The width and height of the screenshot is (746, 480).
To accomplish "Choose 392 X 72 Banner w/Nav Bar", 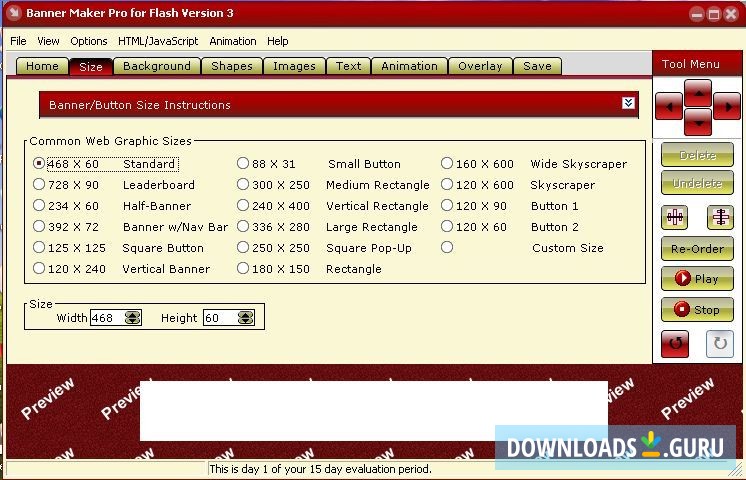I will point(130,226).
